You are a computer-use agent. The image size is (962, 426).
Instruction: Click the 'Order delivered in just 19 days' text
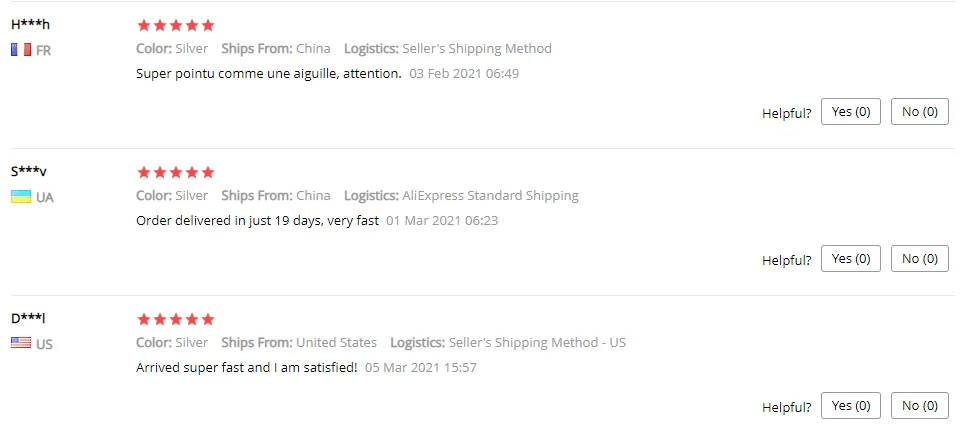click(257, 220)
